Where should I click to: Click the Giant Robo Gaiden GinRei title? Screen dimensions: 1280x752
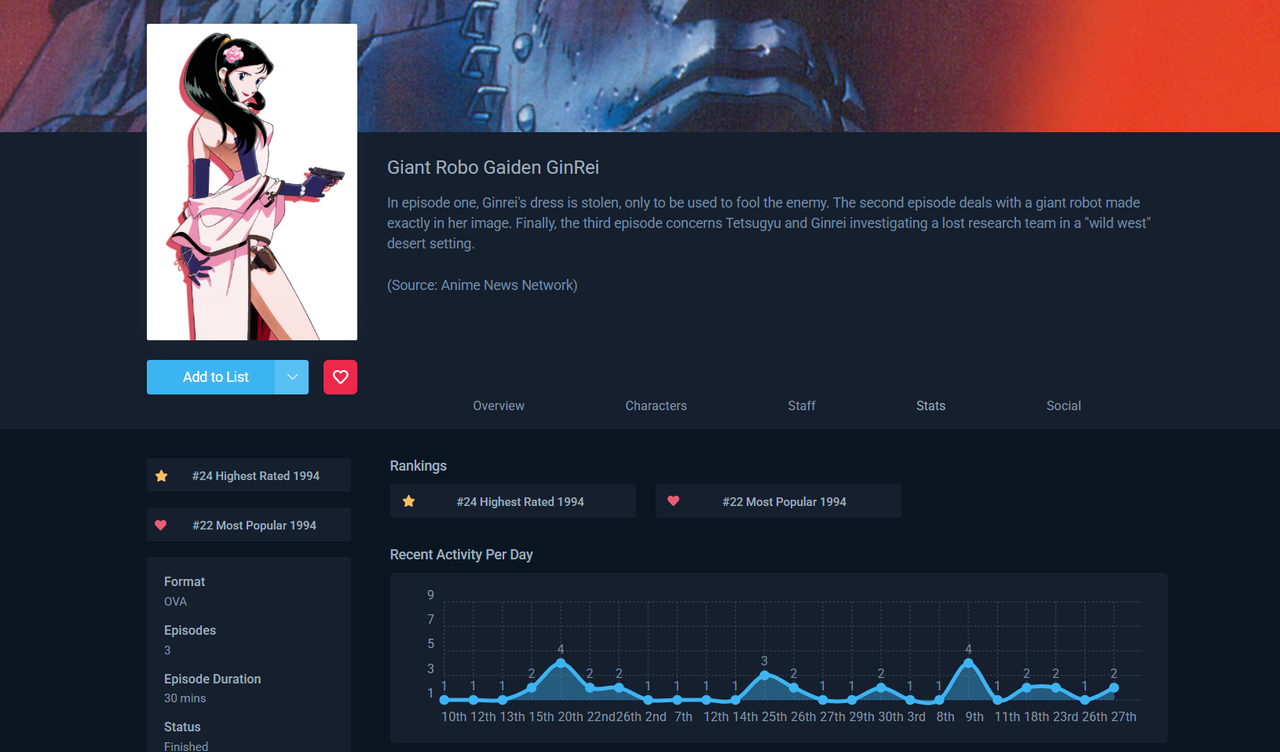pyautogui.click(x=493, y=167)
